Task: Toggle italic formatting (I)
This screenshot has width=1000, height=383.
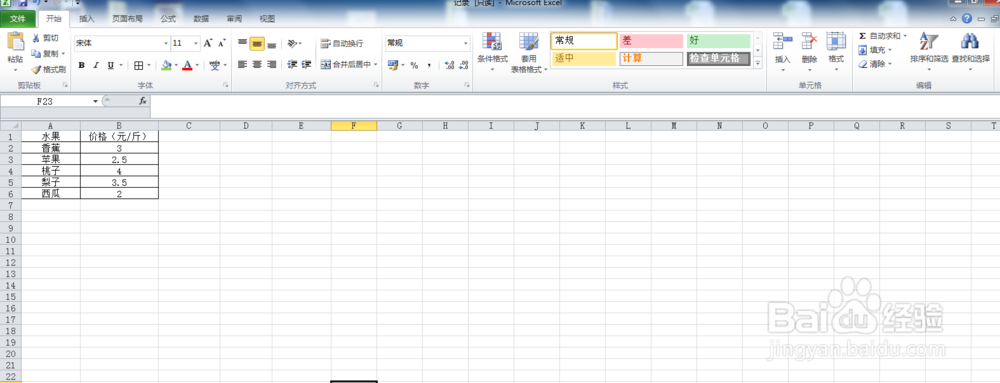Action: coord(96,65)
